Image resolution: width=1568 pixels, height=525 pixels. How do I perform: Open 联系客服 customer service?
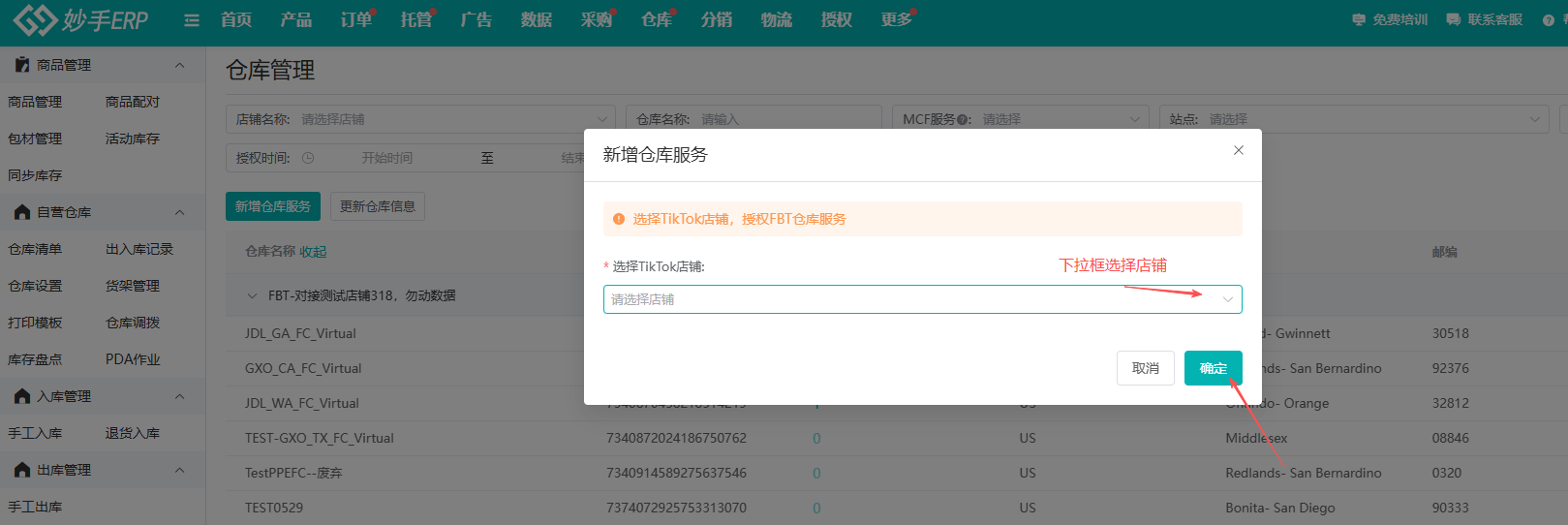[x=1485, y=19]
